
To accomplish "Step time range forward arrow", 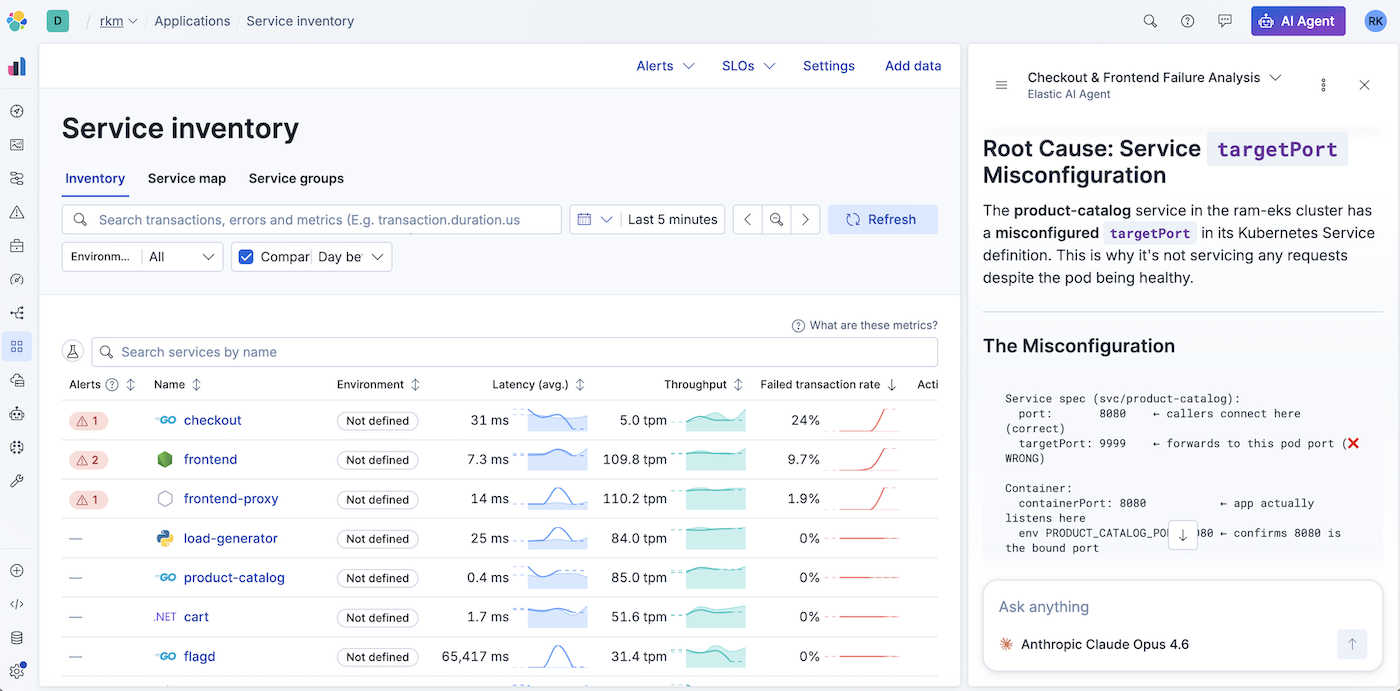I will pos(806,220).
